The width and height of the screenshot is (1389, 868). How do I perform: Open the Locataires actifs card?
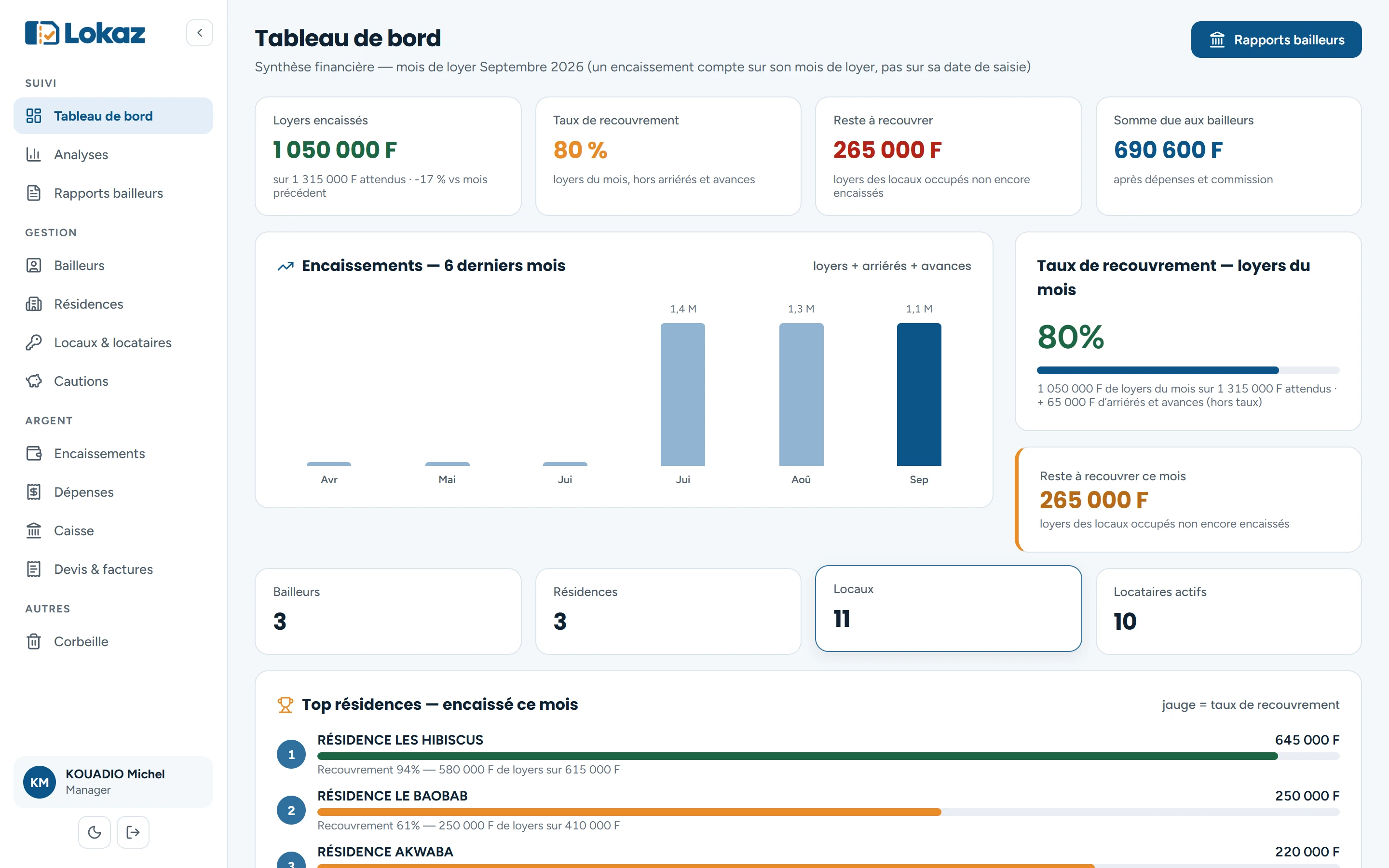pyautogui.click(x=1228, y=611)
